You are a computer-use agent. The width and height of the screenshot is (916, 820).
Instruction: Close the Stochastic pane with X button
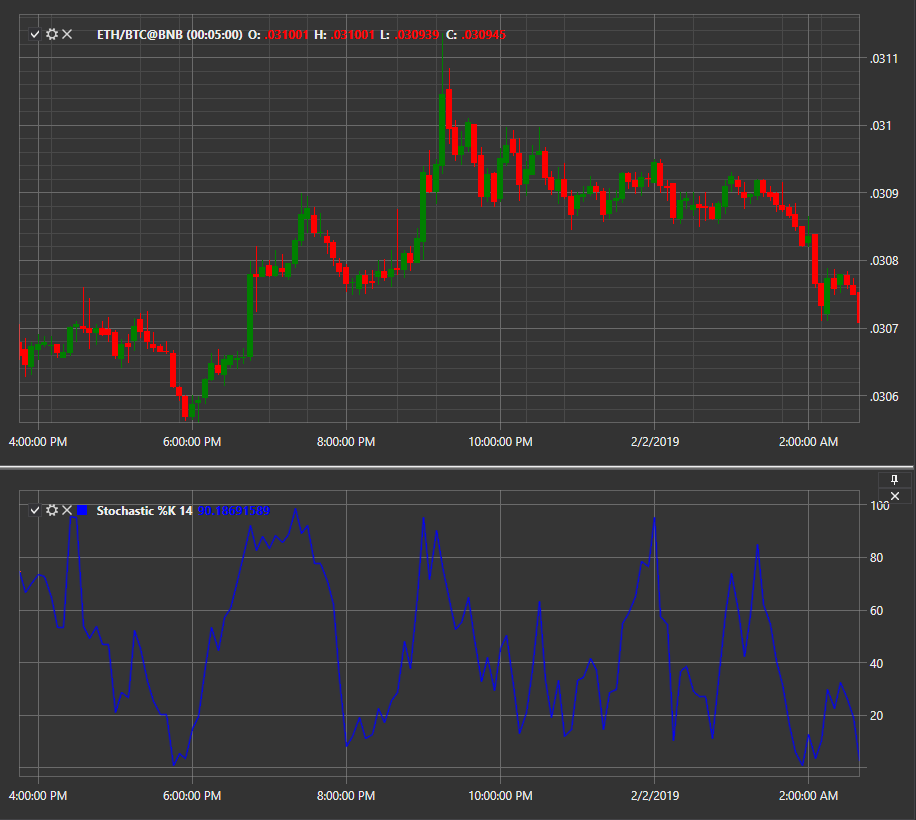coord(894,496)
